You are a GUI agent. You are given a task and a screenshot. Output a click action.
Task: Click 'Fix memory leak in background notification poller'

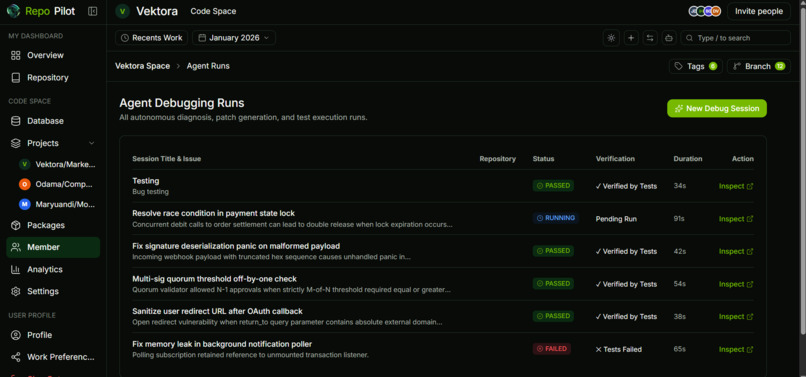(x=222, y=344)
